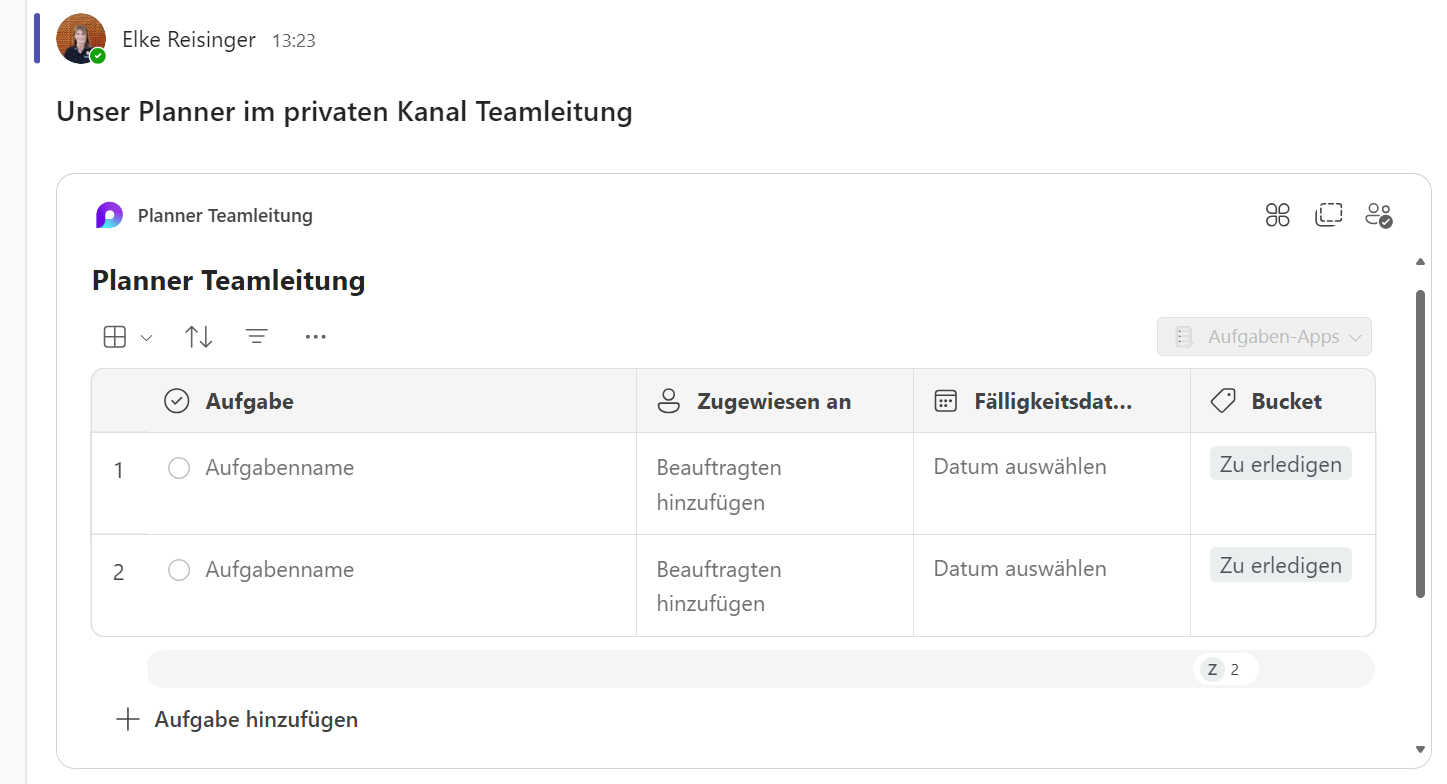Open the Planner logo icon in card header
This screenshot has height=784, width=1447.
109,215
